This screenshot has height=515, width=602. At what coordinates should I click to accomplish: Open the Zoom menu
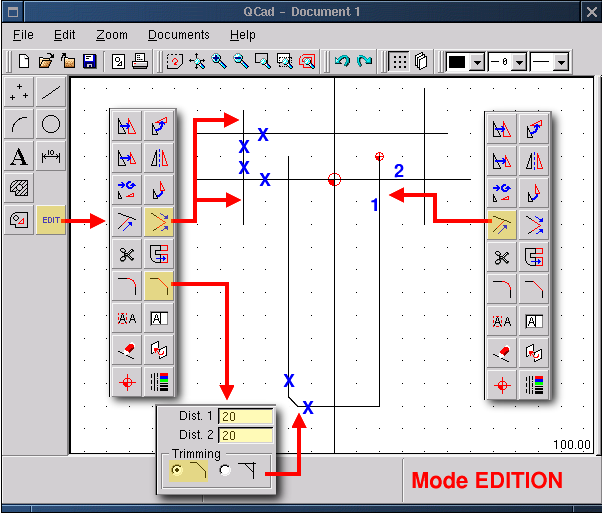pyautogui.click(x=112, y=35)
